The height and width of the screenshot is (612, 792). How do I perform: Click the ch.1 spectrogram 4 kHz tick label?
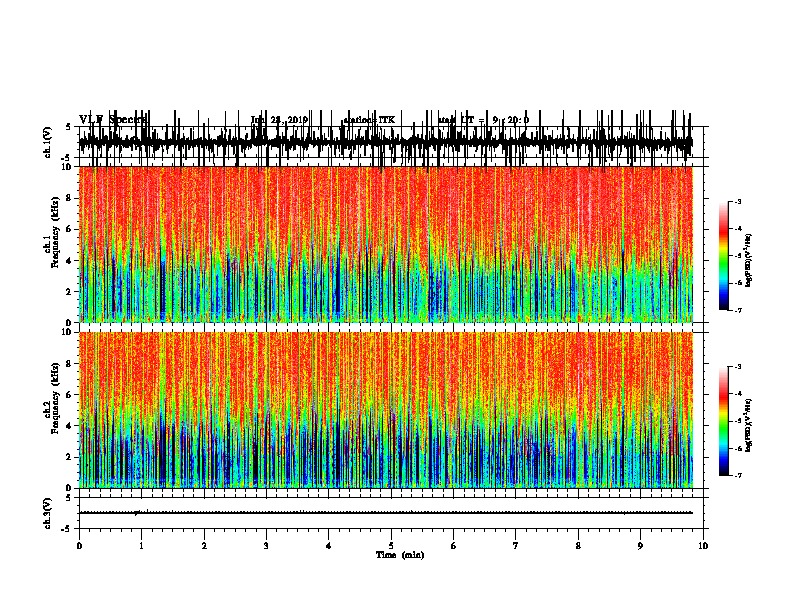[70, 261]
